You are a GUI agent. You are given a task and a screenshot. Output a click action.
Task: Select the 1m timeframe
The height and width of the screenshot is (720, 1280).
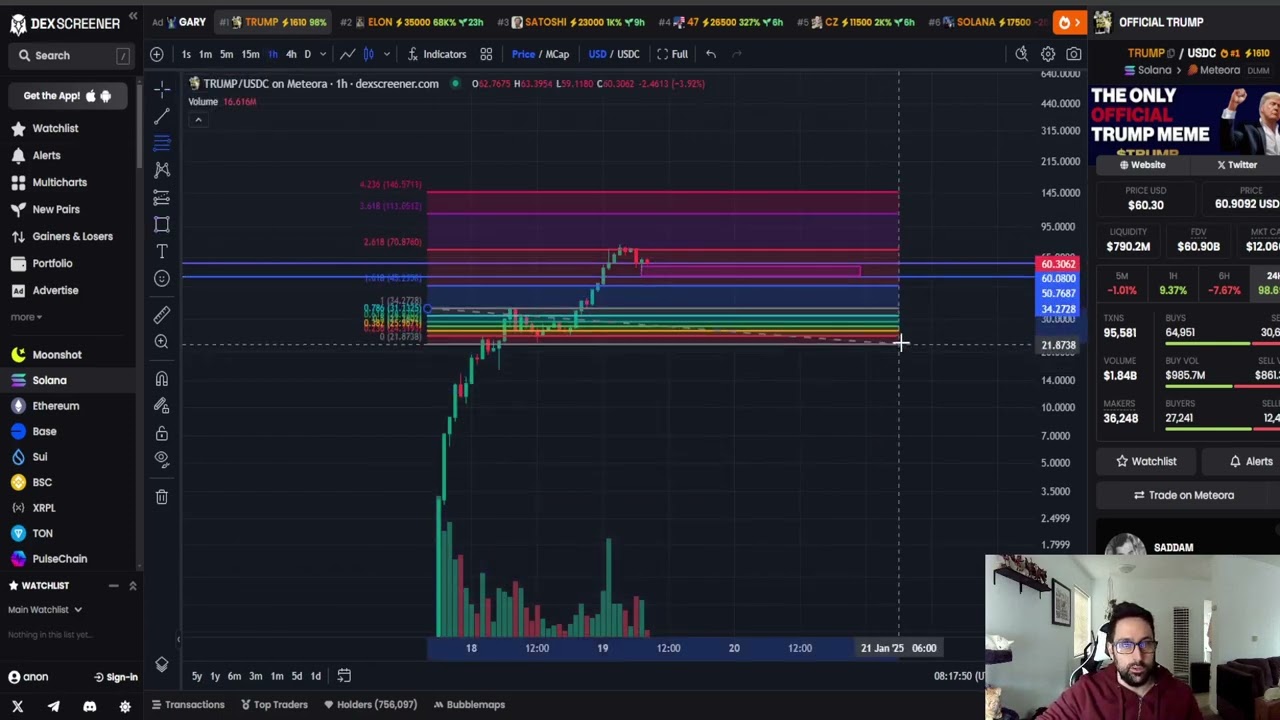tap(205, 54)
